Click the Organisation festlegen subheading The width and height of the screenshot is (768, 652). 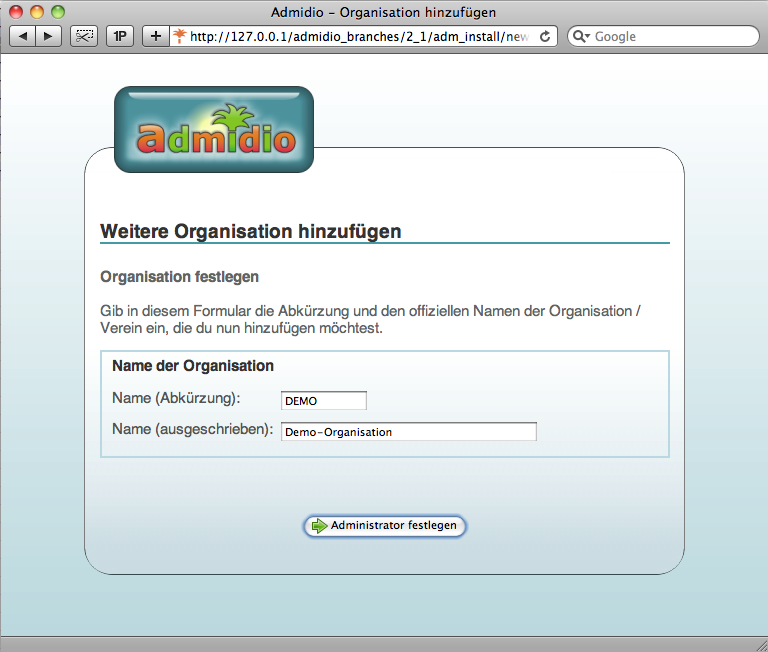(x=179, y=277)
